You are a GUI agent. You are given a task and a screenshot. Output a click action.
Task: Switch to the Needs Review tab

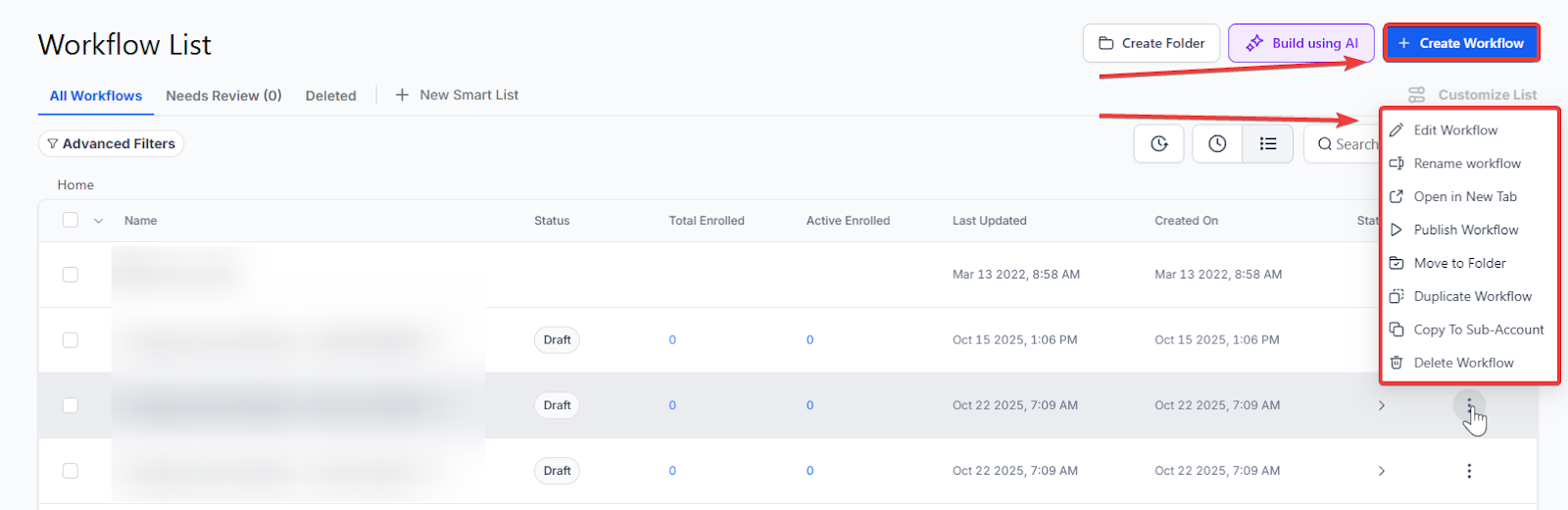point(223,96)
